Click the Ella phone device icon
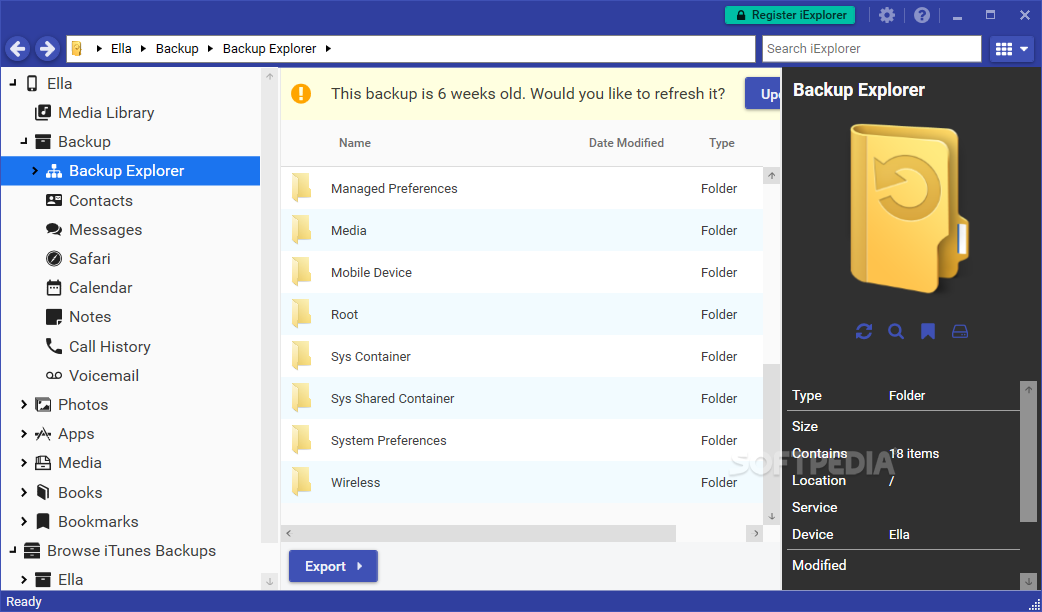The width and height of the screenshot is (1042, 612). 32,83
